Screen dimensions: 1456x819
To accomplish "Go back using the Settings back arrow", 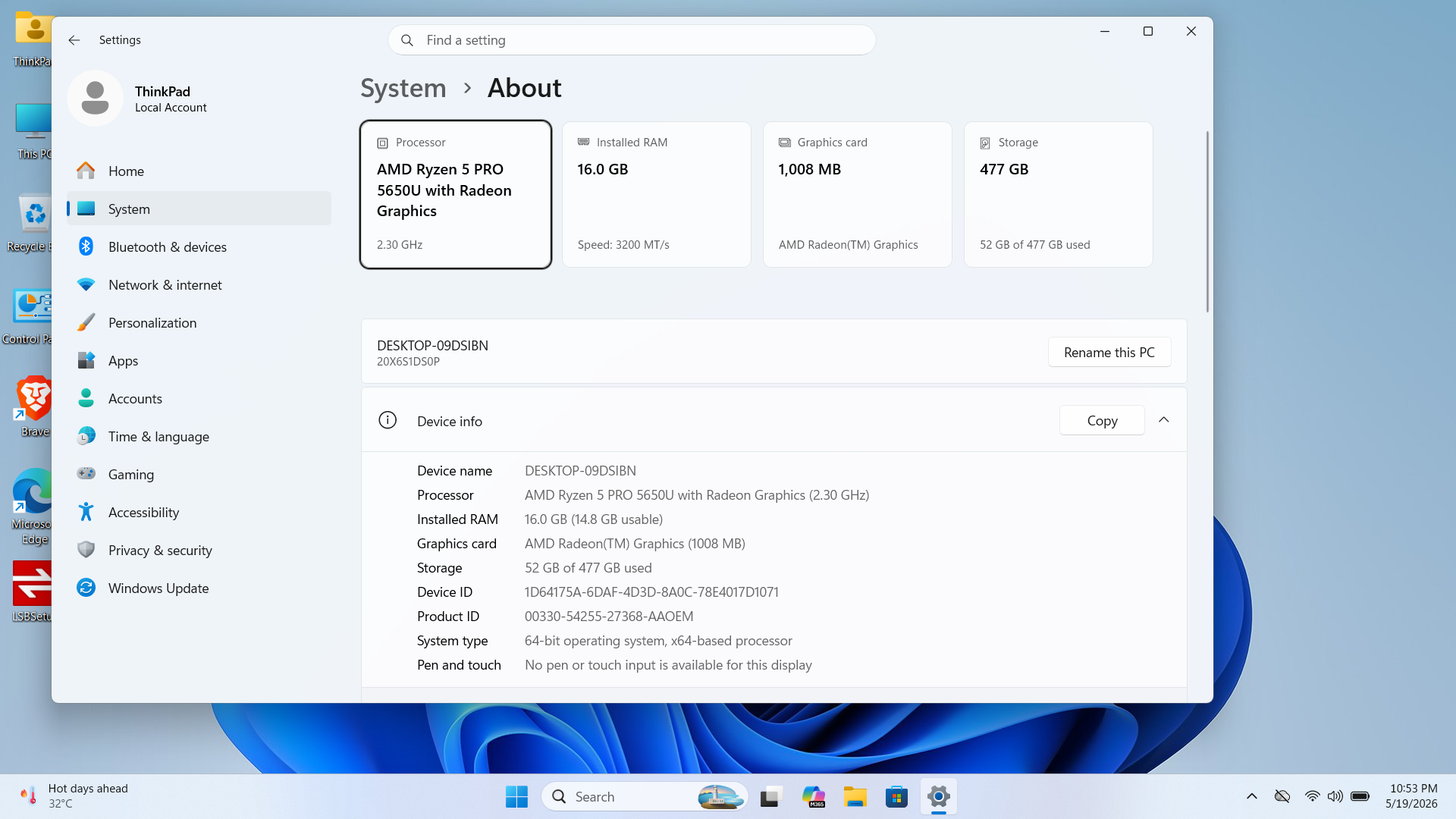I will click(x=74, y=40).
